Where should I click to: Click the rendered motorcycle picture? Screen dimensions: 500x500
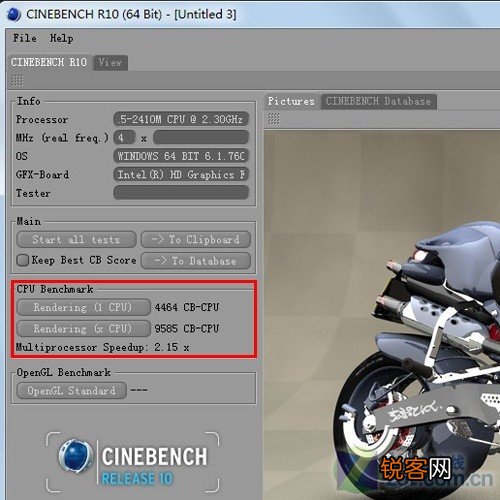[382, 315]
